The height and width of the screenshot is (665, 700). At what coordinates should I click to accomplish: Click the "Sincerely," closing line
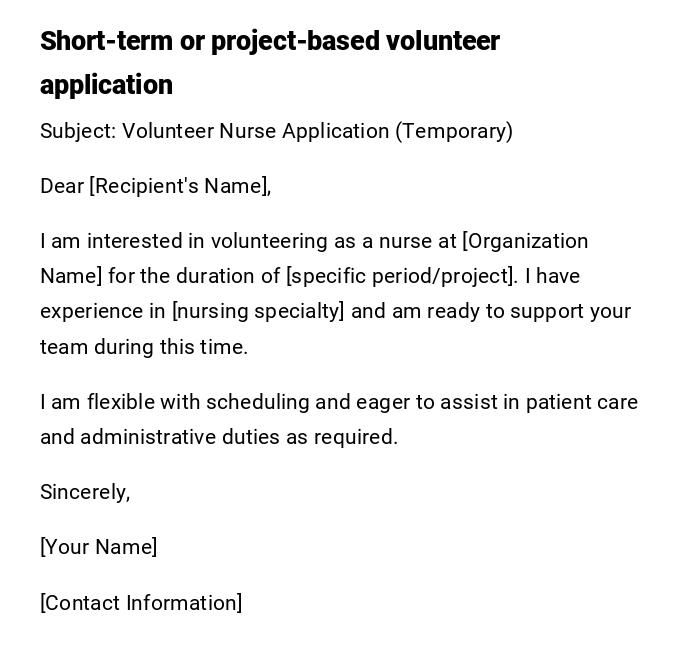pos(85,492)
